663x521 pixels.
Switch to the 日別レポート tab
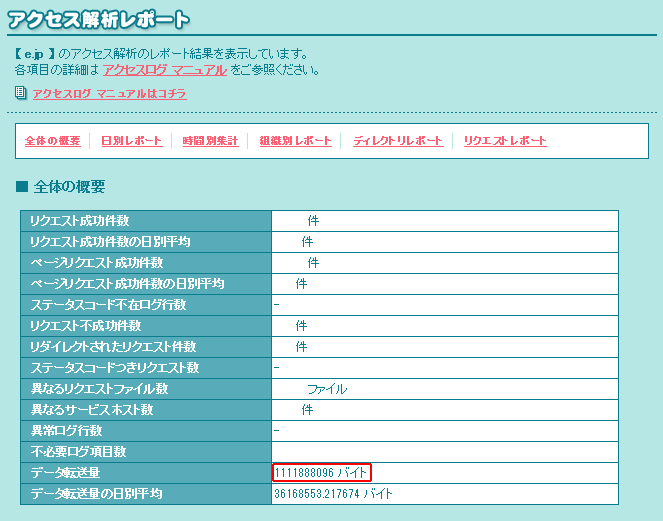(131, 141)
